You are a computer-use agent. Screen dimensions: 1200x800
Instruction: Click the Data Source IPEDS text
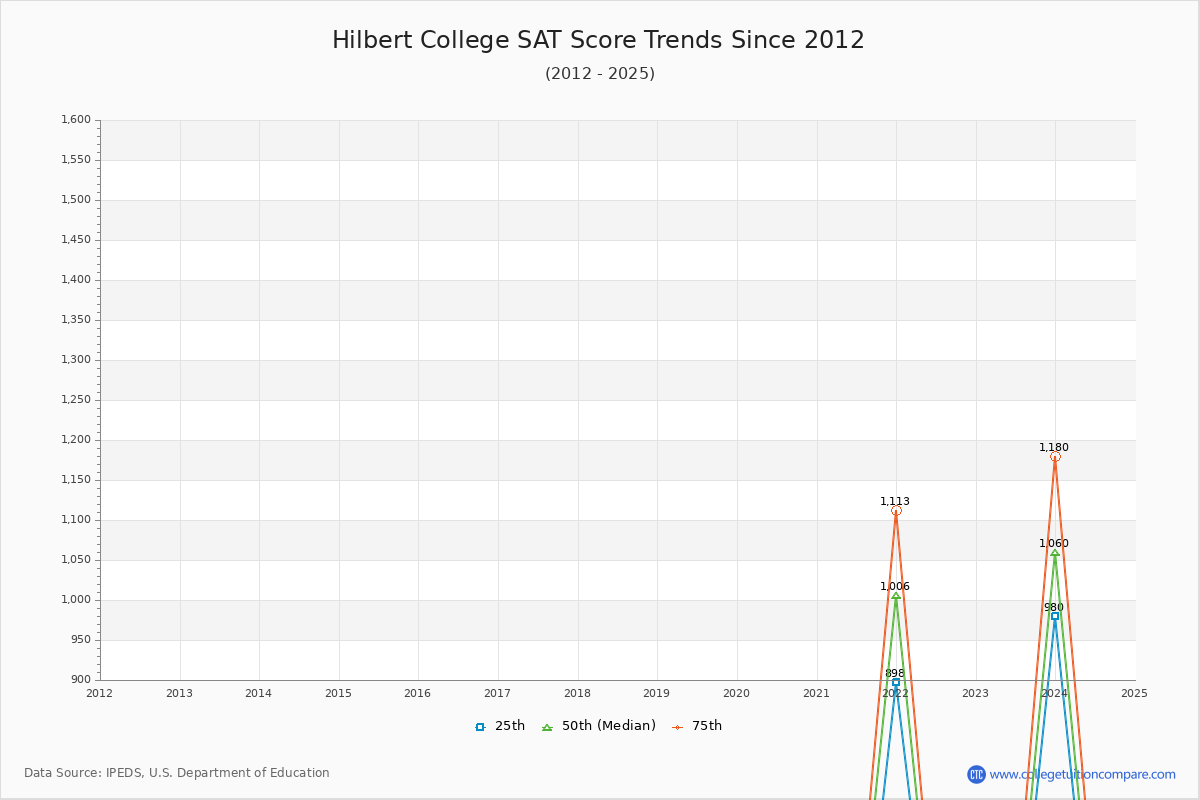click(x=177, y=773)
